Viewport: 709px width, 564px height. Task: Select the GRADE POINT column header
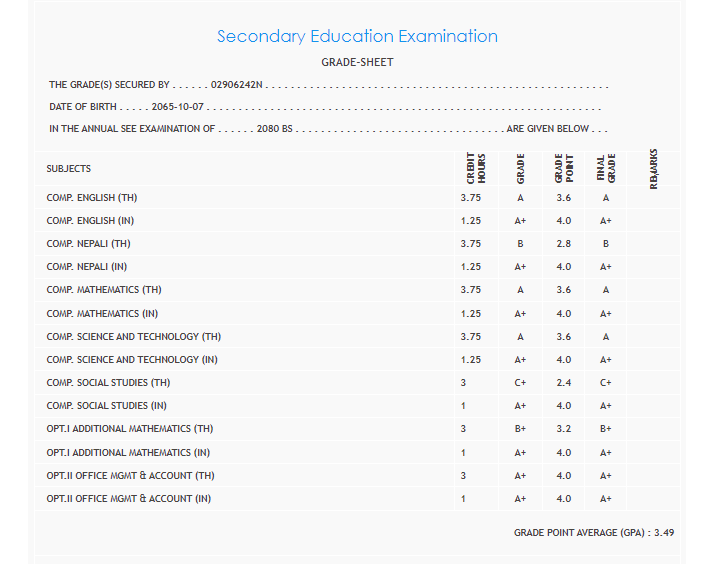pyautogui.click(x=563, y=168)
